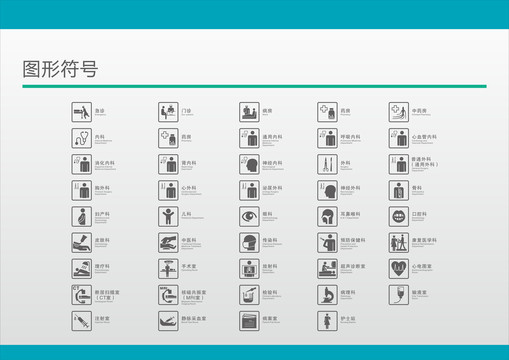This screenshot has height=360, width=509.
Task: Select the chest X-ray radiology icon
Action: tap(249, 269)
